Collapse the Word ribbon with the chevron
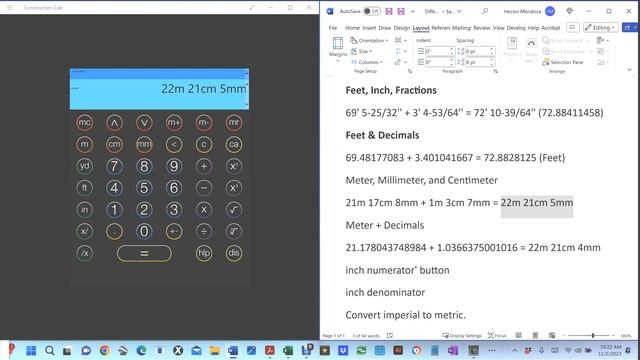The image size is (640, 360). tap(629, 70)
